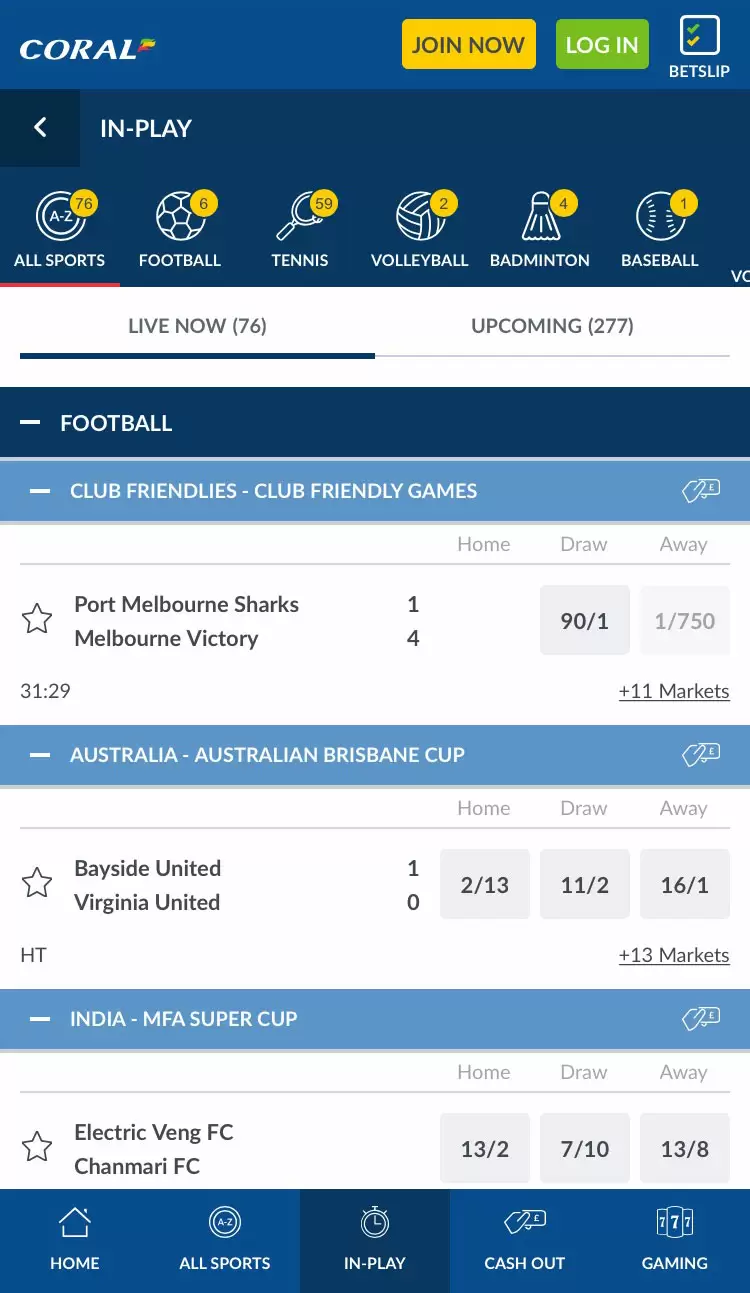Select the Tennis racket icon

[300, 217]
